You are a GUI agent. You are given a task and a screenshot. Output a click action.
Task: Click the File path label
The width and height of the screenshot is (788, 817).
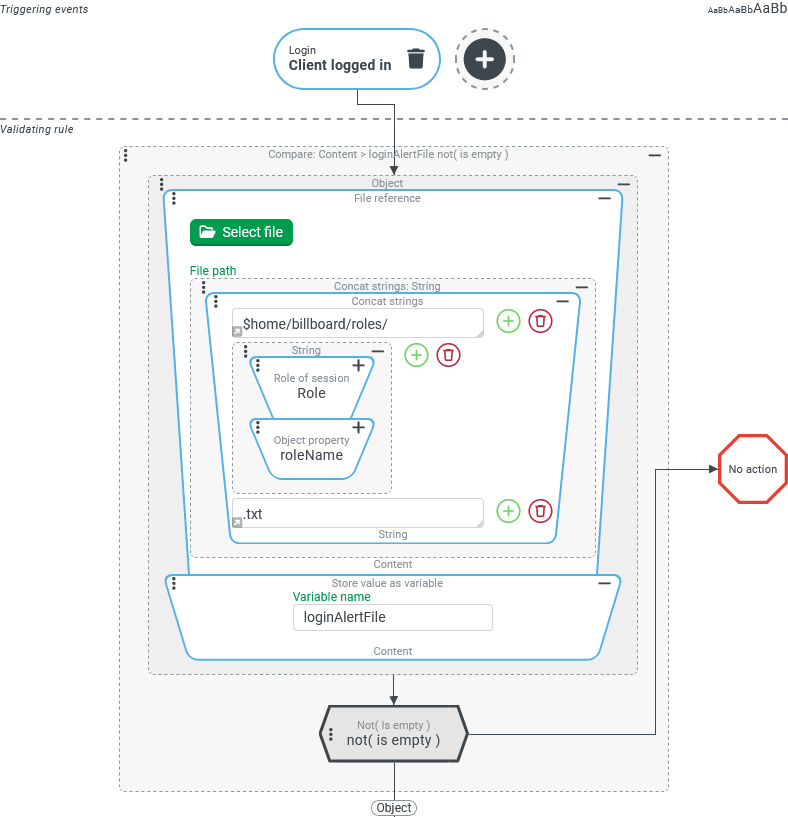point(213,271)
